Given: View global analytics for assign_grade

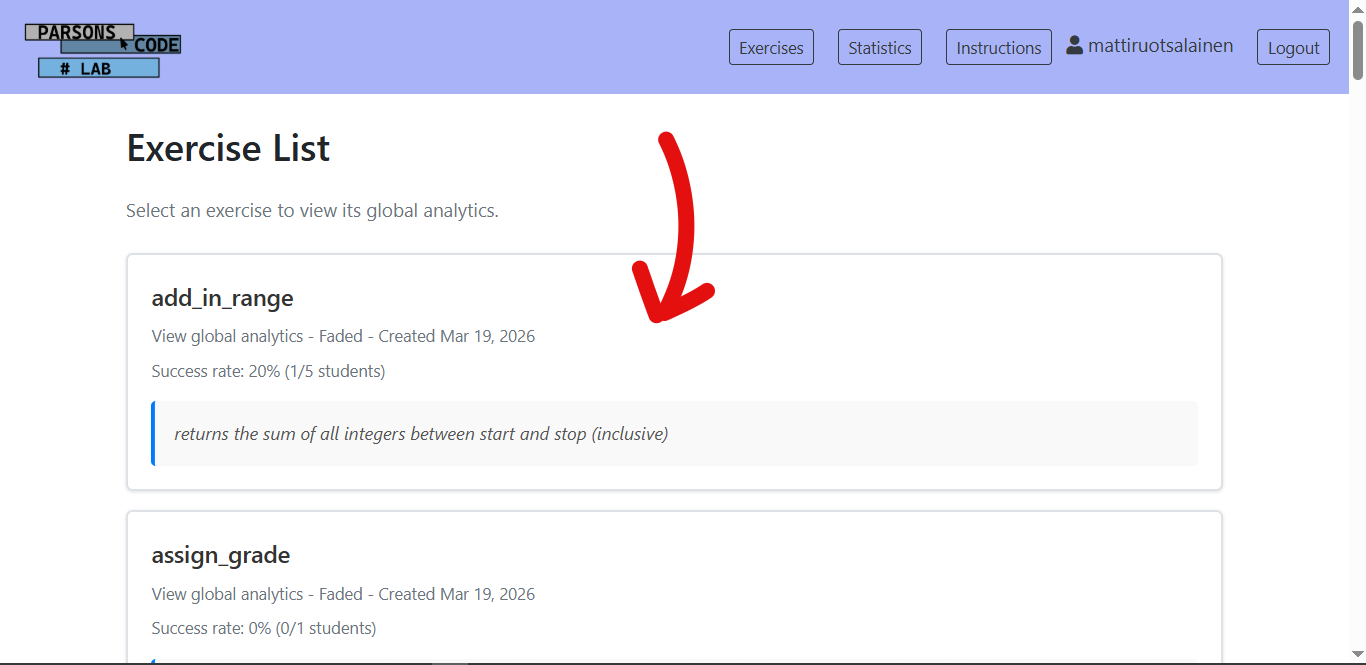Looking at the screenshot, I should coord(226,594).
